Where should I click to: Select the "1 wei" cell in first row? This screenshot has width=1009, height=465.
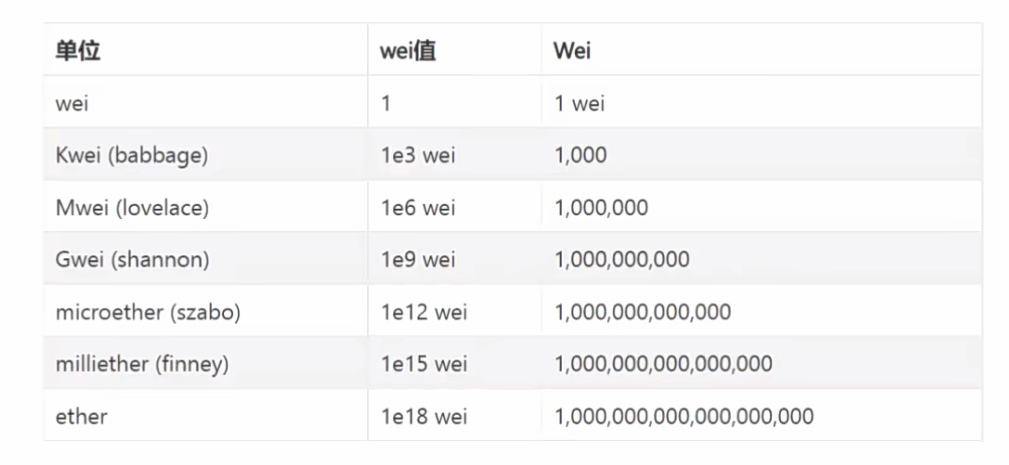coord(580,103)
